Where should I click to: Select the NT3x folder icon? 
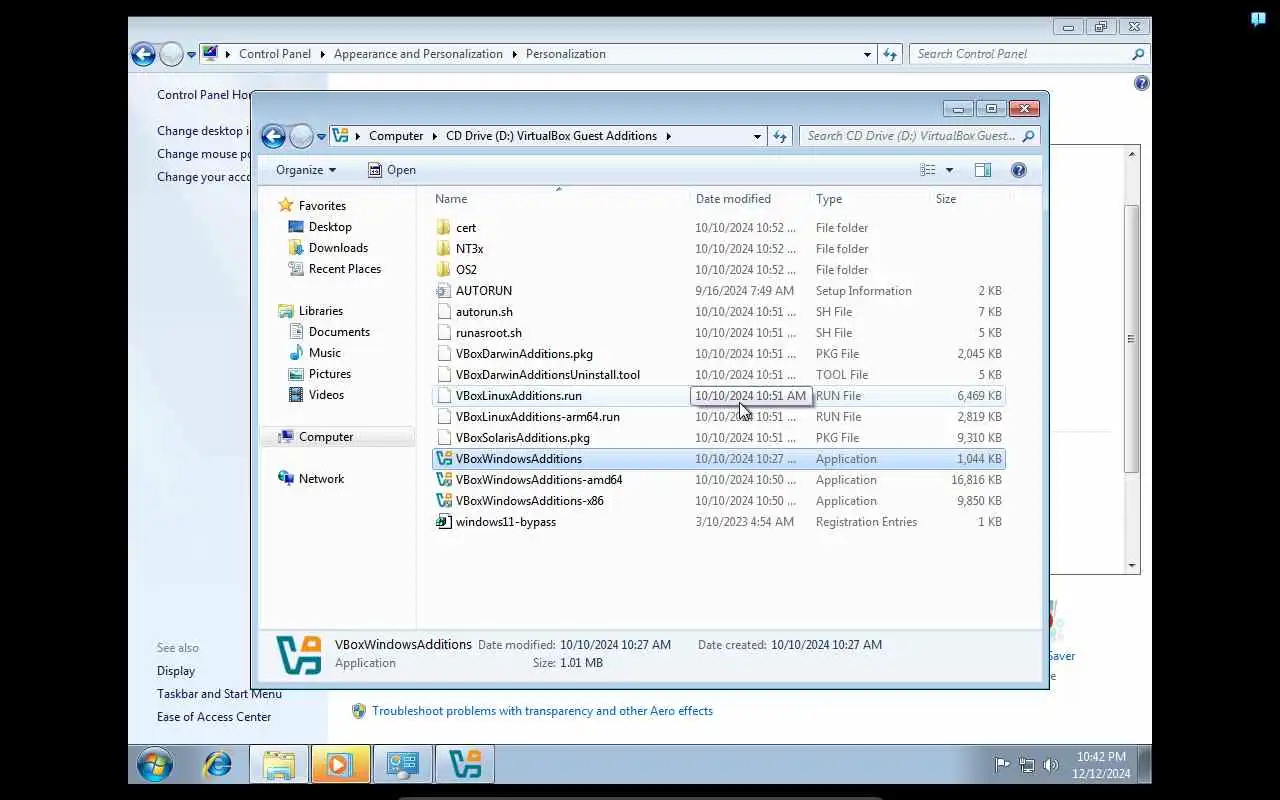[x=444, y=249]
